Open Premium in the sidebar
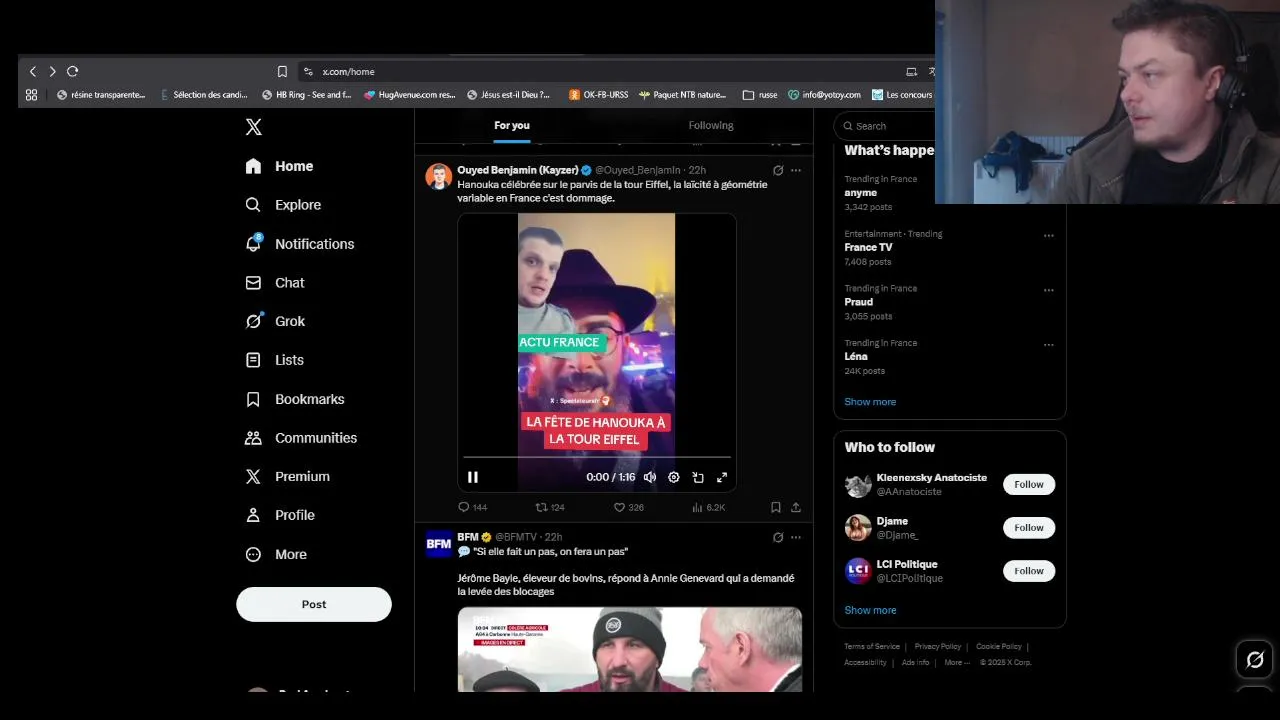 point(288,477)
